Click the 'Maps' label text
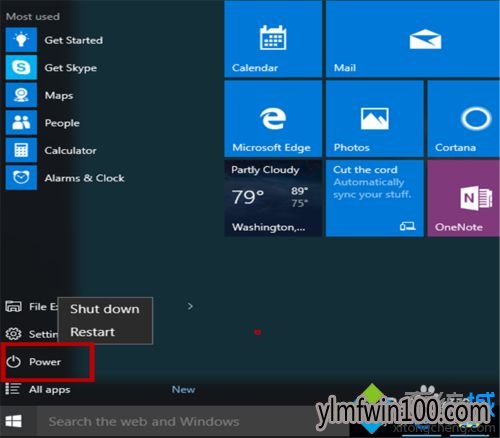 [x=59, y=96]
